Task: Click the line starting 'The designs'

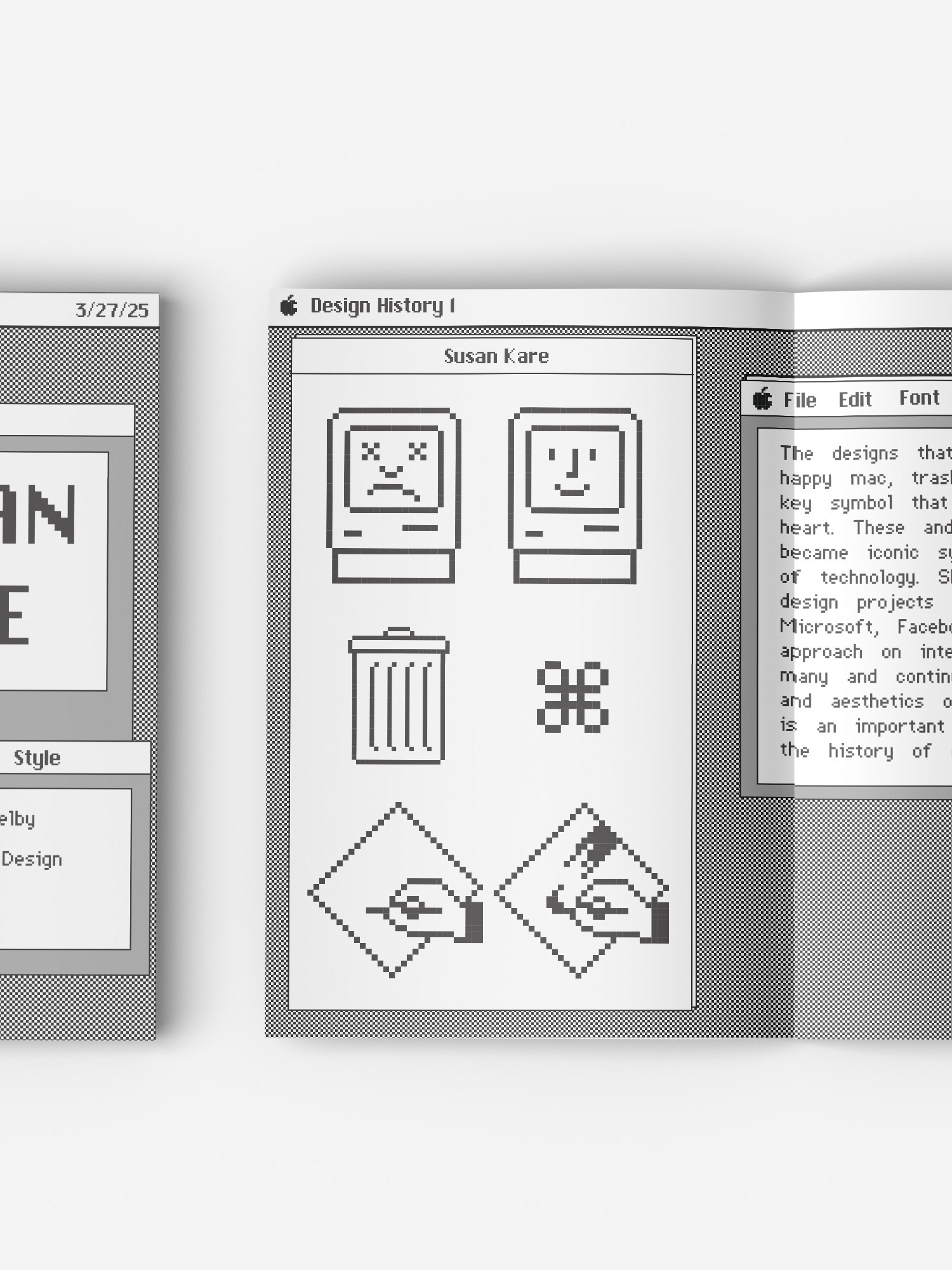Action: tap(866, 453)
